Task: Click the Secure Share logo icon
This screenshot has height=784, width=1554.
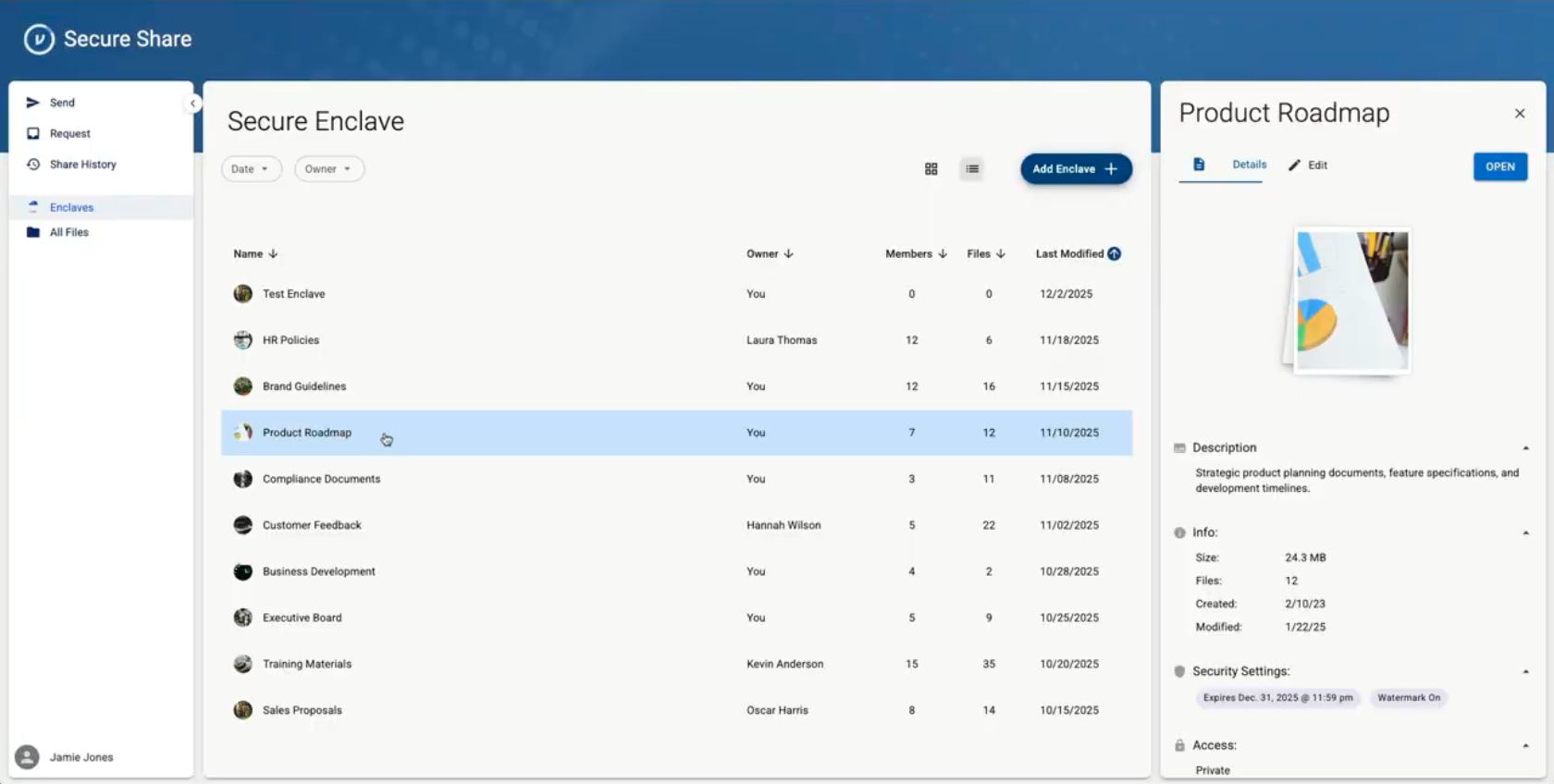Action: 39,39
